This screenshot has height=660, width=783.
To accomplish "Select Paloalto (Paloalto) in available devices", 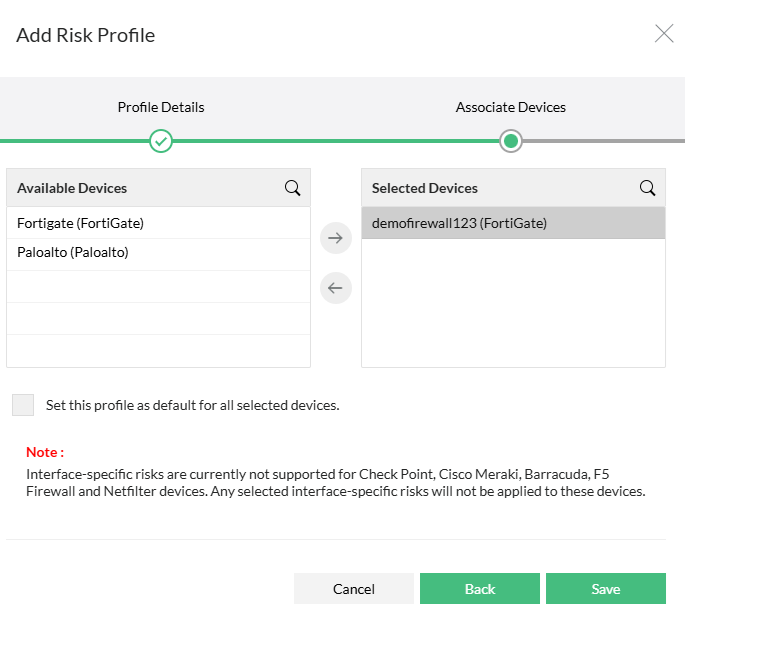I will [158, 253].
